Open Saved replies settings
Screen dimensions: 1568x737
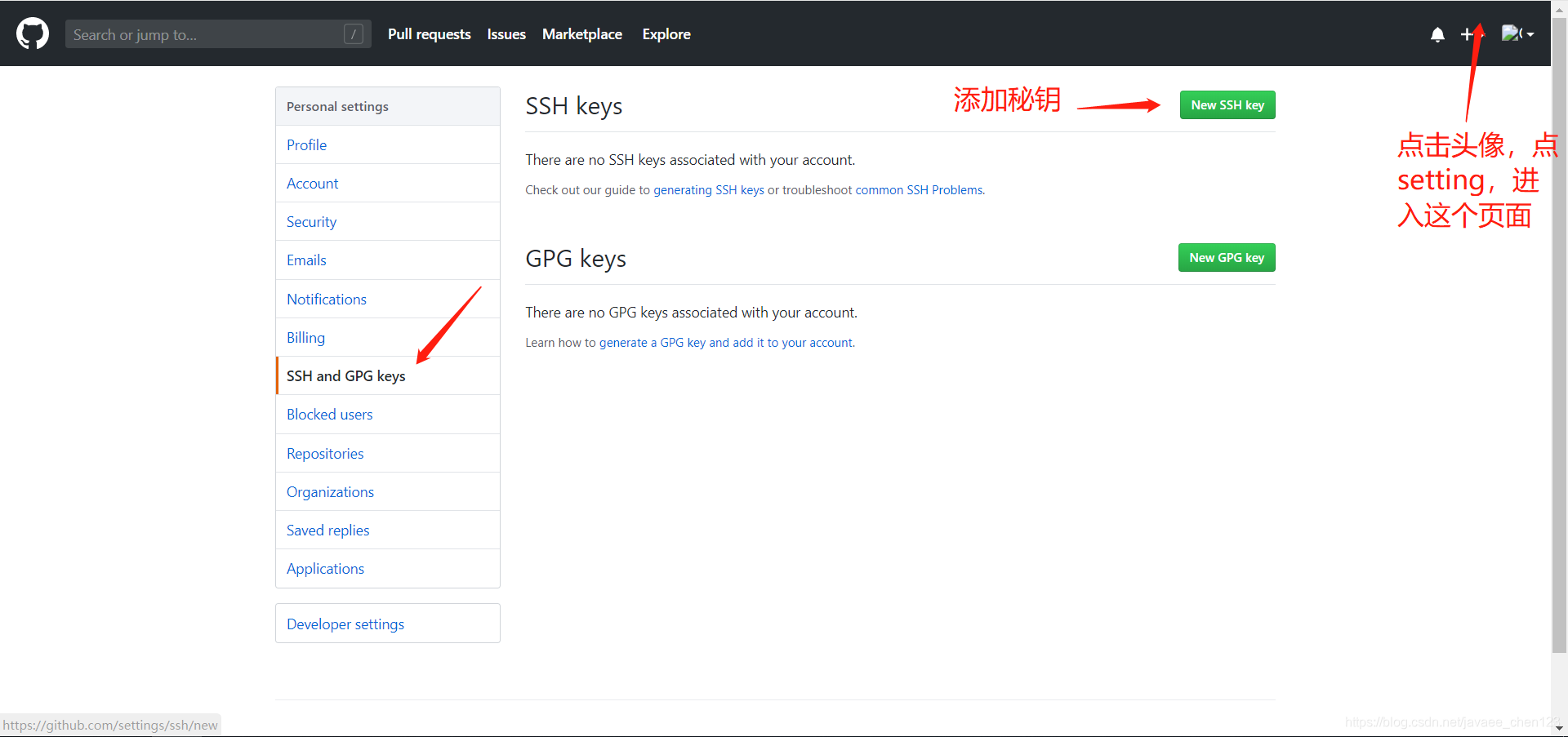click(x=388, y=530)
